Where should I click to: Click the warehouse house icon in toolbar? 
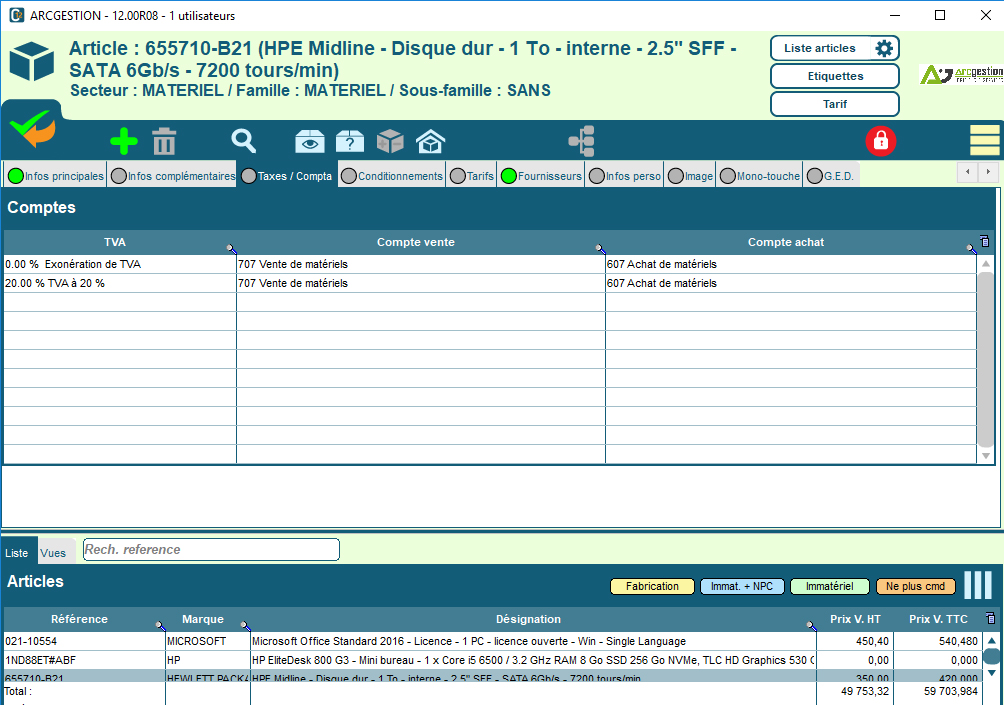(x=430, y=142)
